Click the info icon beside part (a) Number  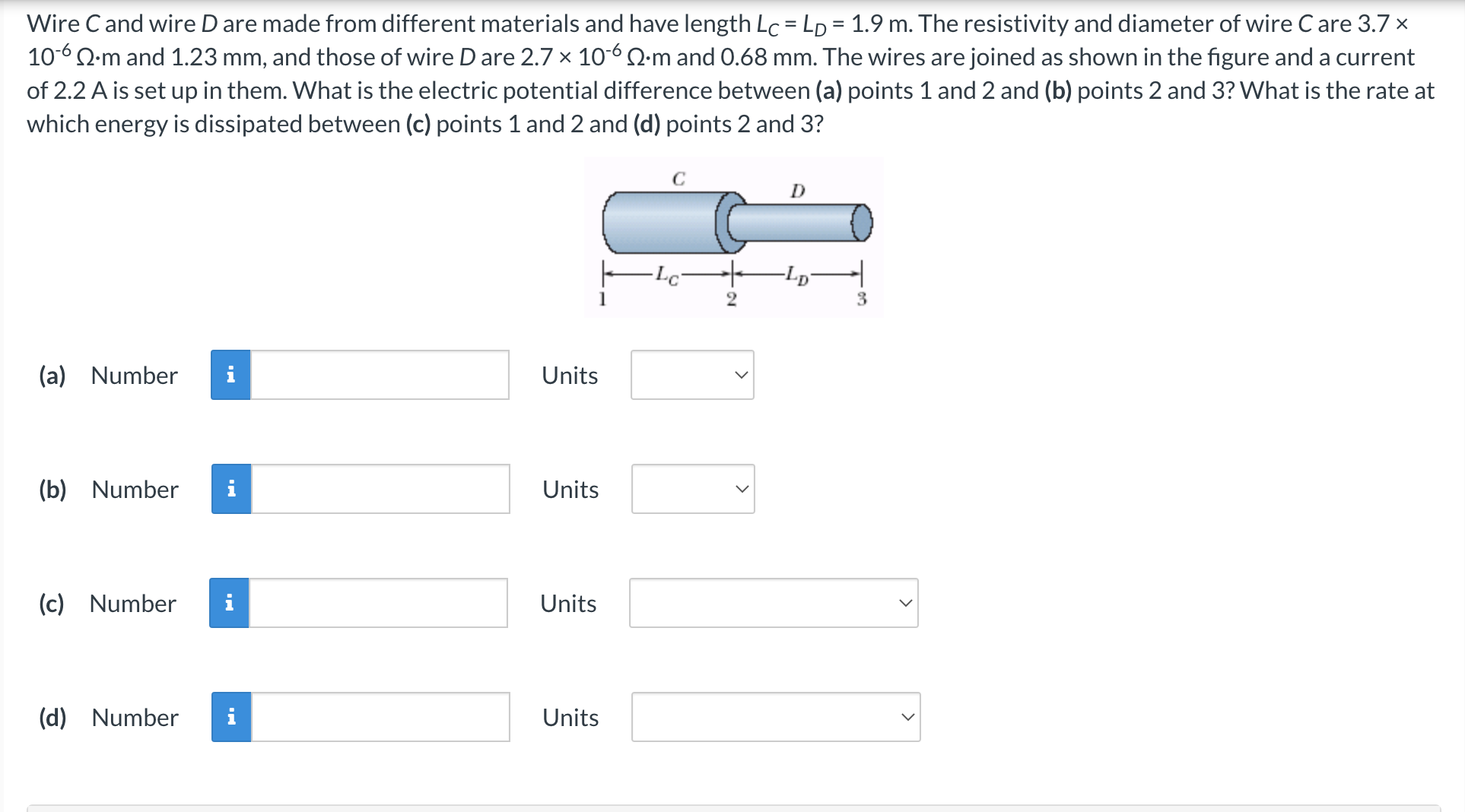click(x=230, y=375)
